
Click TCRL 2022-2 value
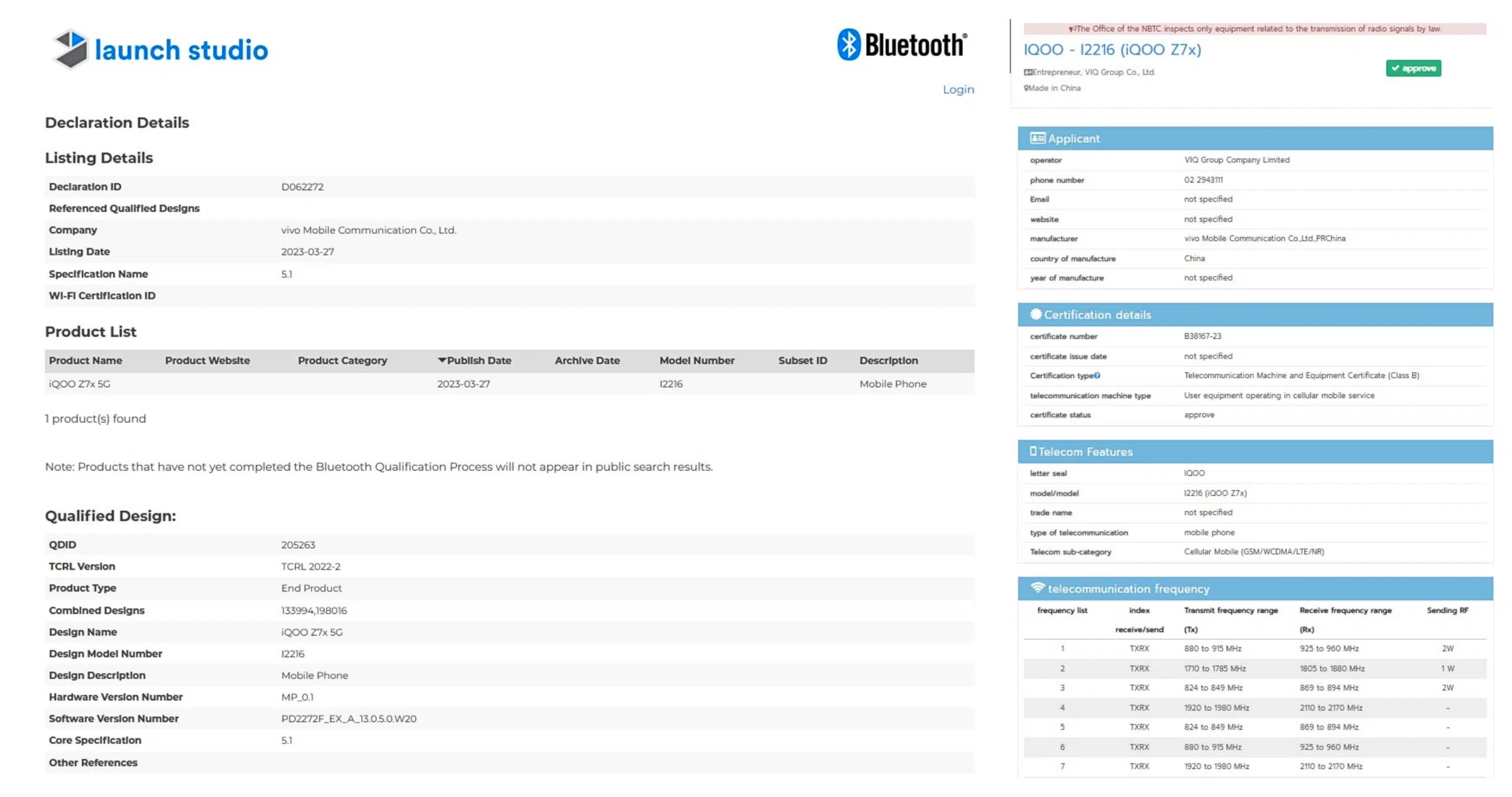(x=311, y=566)
